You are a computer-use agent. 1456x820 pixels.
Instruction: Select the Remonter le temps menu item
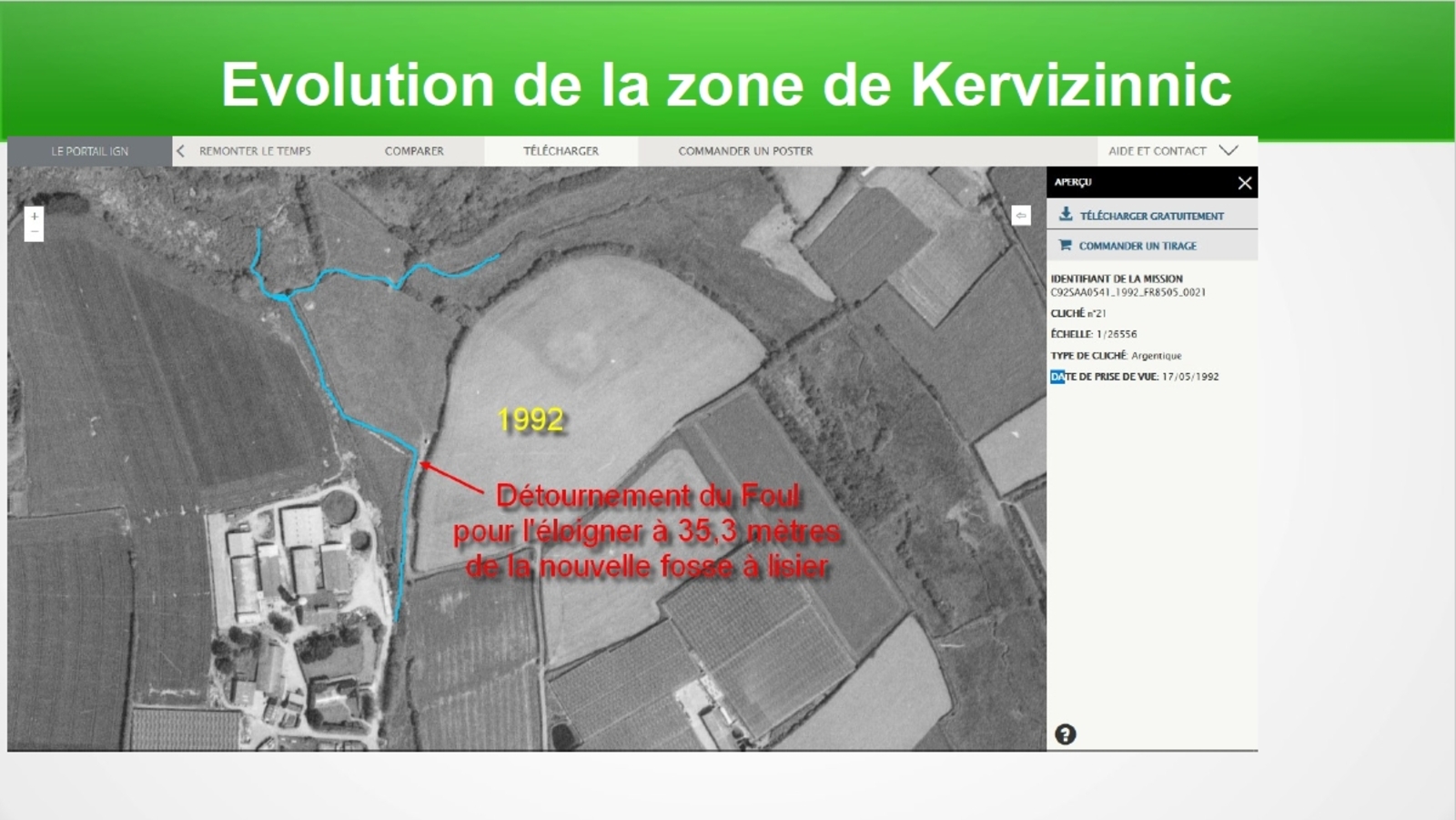255,151
